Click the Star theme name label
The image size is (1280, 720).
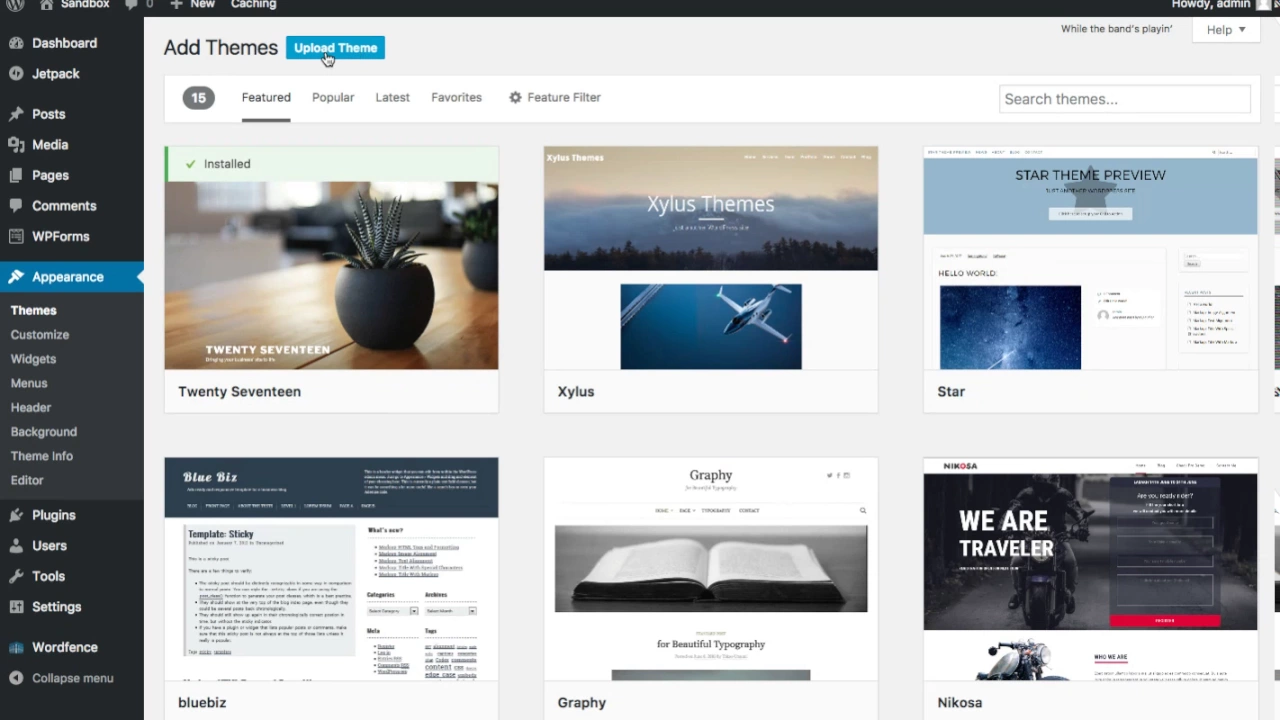(951, 392)
